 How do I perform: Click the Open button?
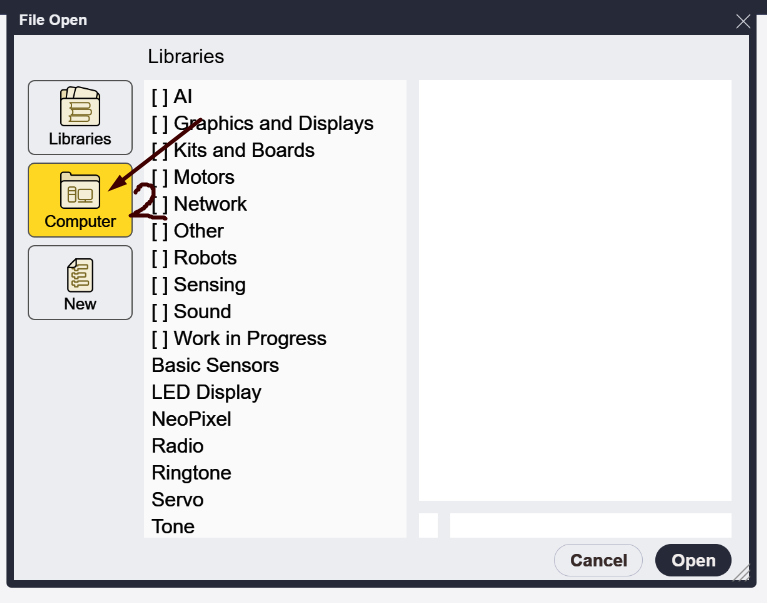pyautogui.click(x=693, y=561)
